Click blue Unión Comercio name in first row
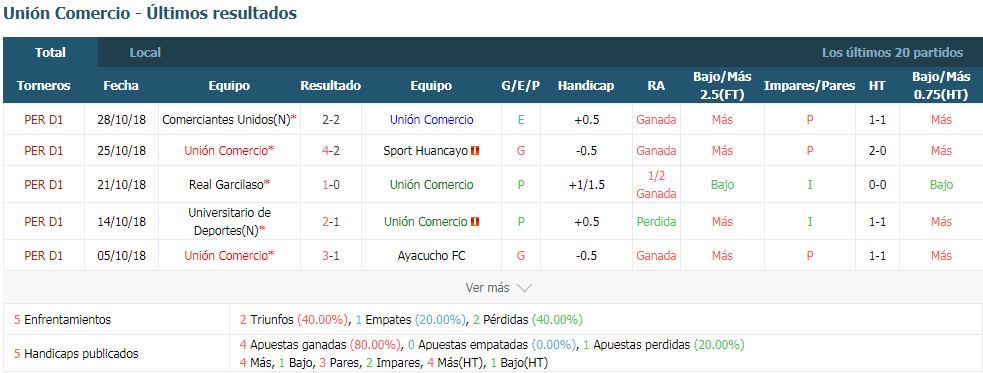This screenshot has width=983, height=373. click(431, 120)
